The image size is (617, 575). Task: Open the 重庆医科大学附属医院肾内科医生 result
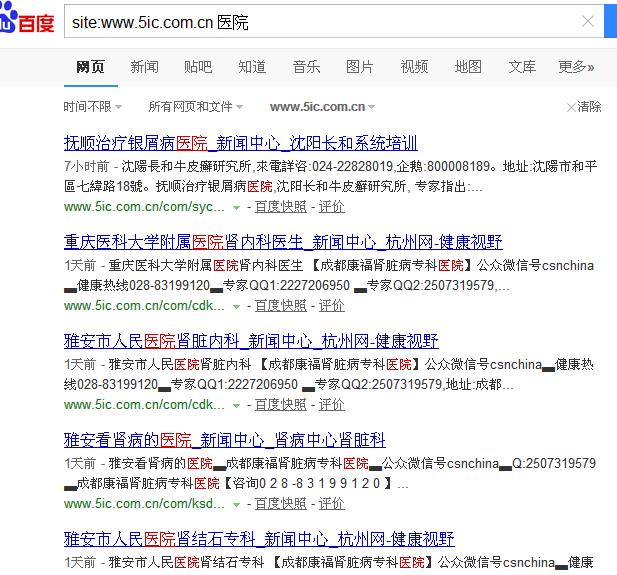coord(283,242)
